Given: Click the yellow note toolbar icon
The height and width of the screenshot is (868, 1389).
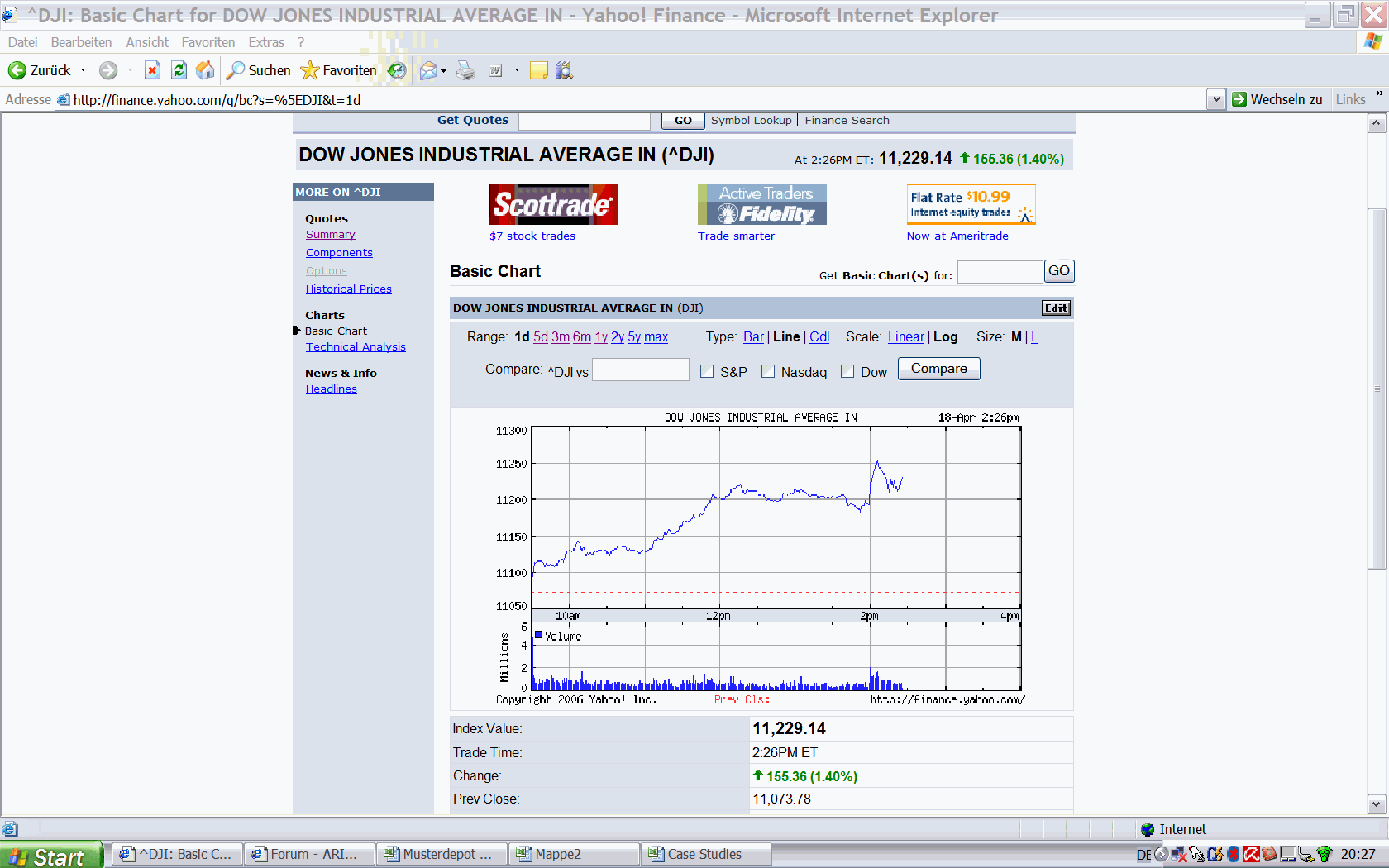Looking at the screenshot, I should (539, 70).
